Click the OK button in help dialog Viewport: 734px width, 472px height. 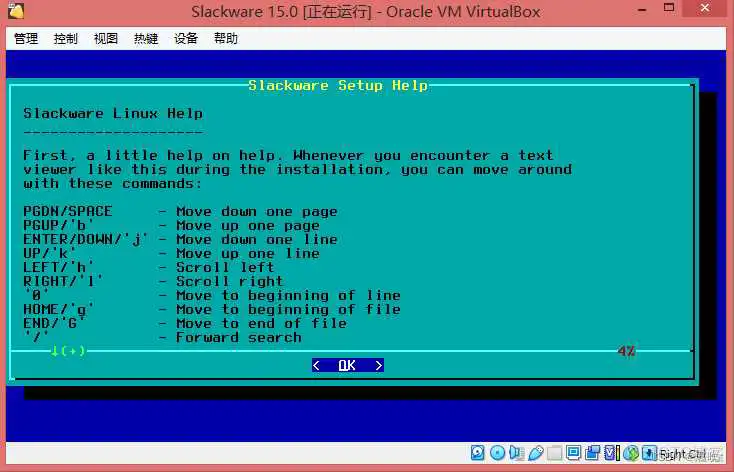point(348,365)
